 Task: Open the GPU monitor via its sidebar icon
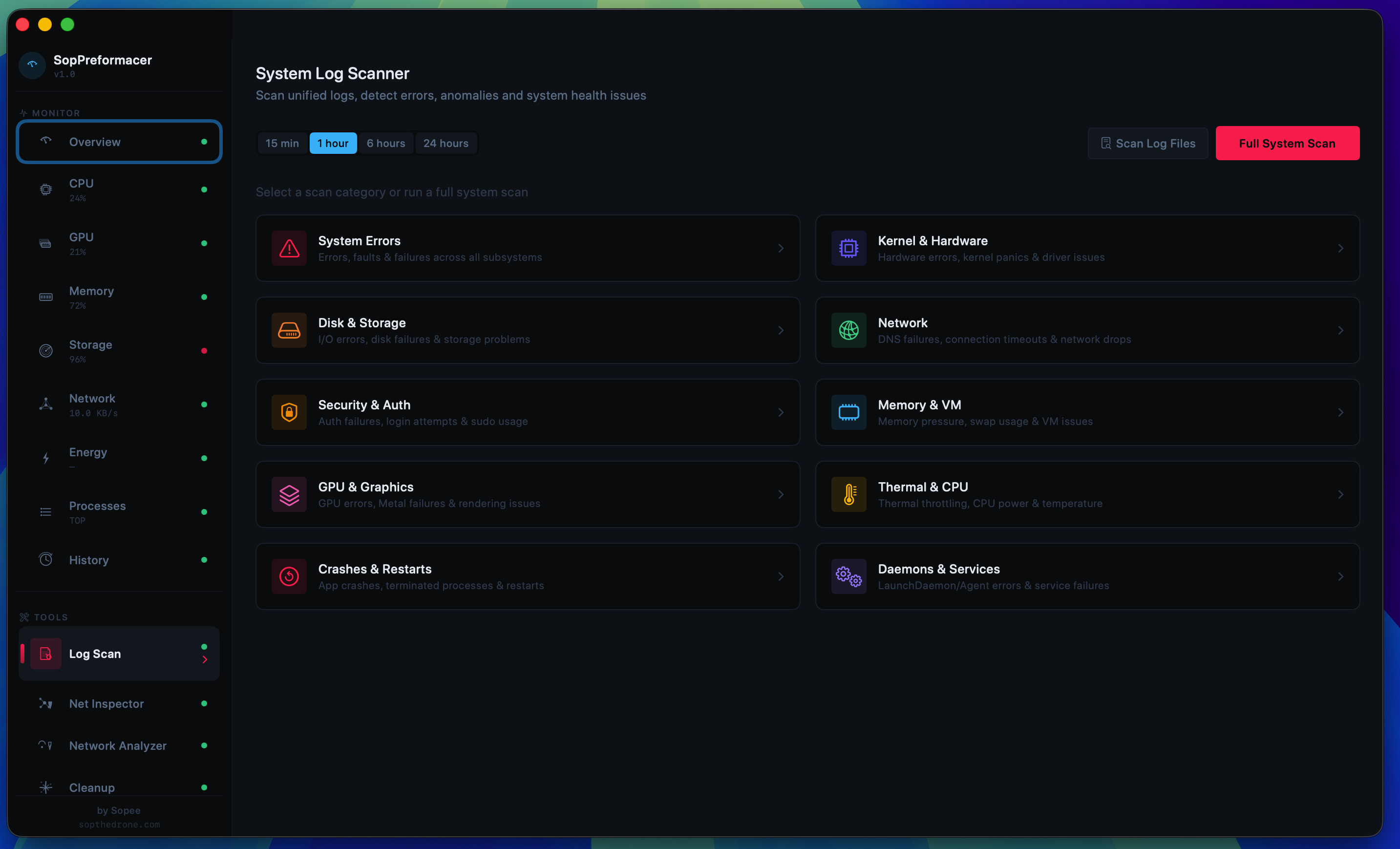point(45,243)
